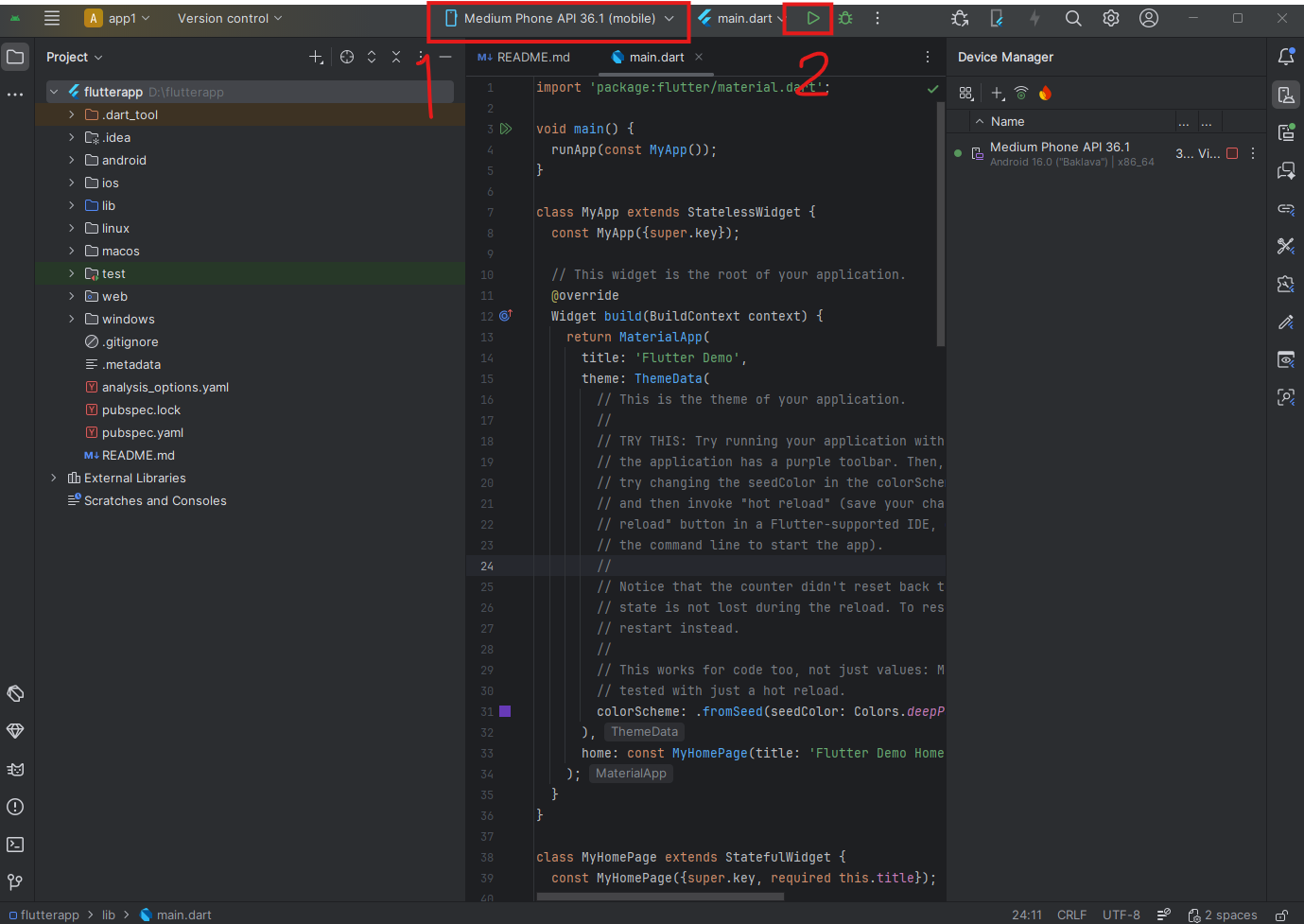The width and height of the screenshot is (1304, 924).
Task: Click the CRLF line separator indicator
Action: click(x=1071, y=915)
